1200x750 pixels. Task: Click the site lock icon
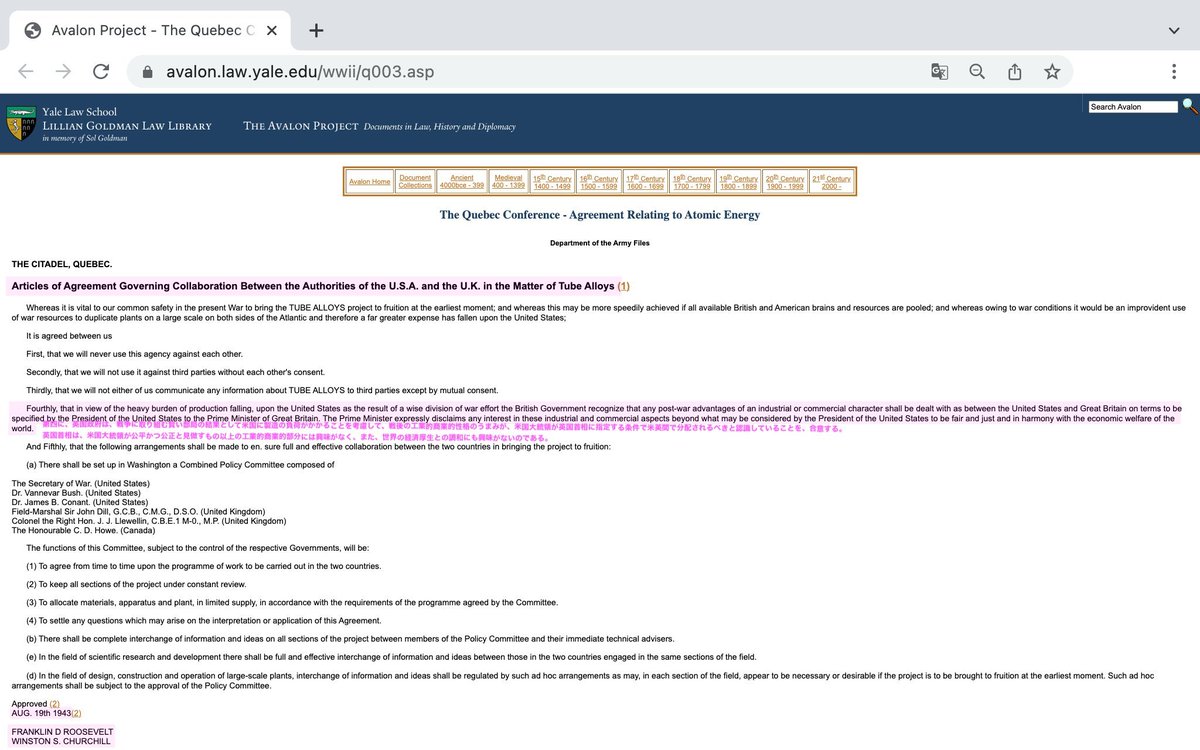point(148,72)
